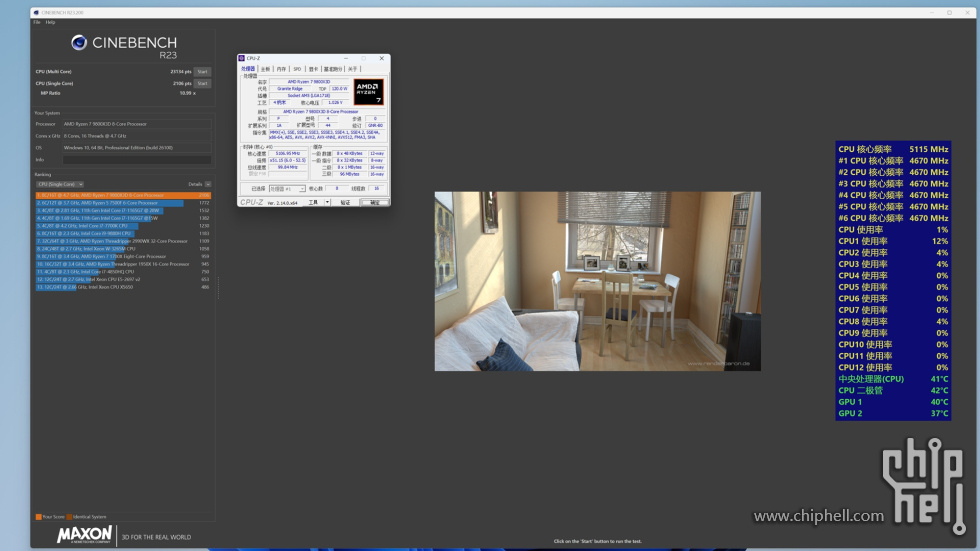Click the CPU diode 42°C overlay row
The height and width of the screenshot is (551, 980).
893,390
